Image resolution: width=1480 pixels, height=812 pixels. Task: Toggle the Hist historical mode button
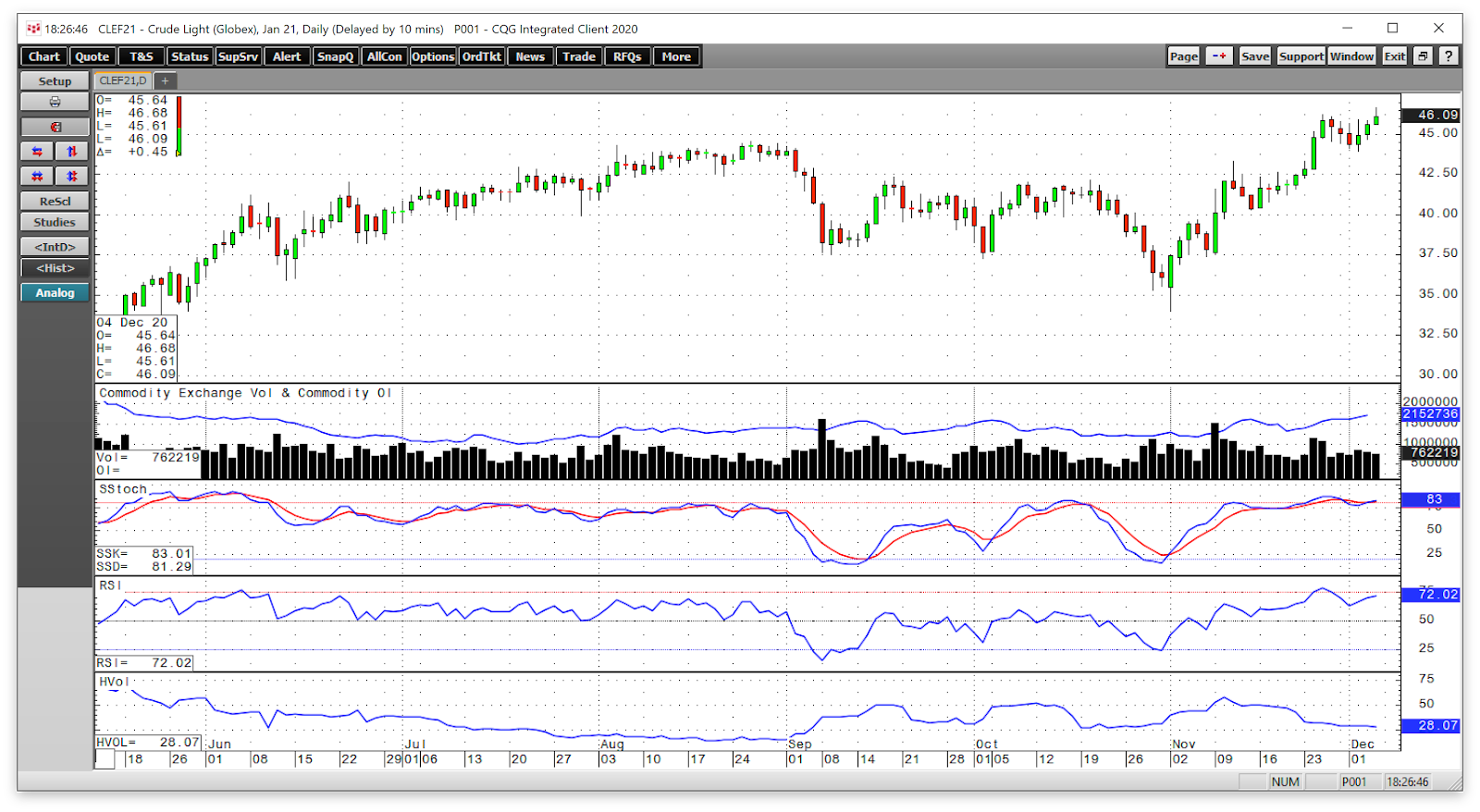55,268
